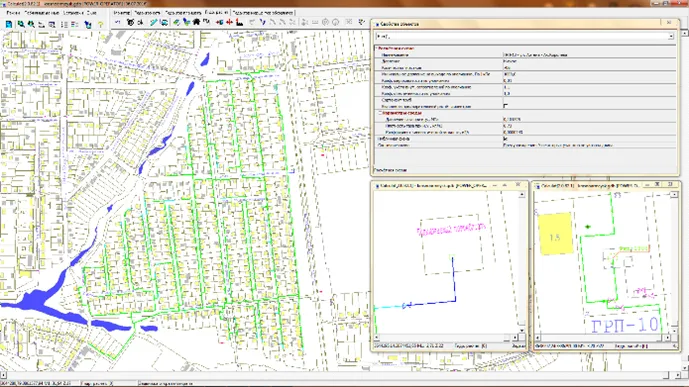Open the longest-labelled last toolbar tab
Image resolution: width=689 pixels, height=387 pixels.
pos(263,13)
